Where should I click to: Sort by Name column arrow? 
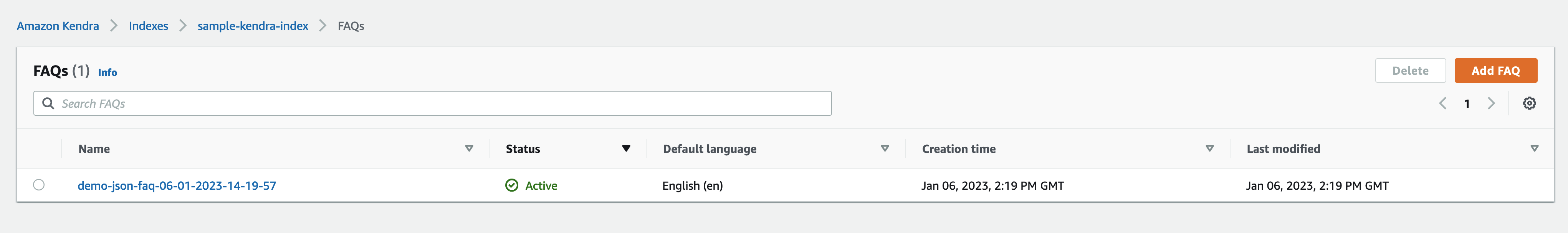(x=469, y=148)
